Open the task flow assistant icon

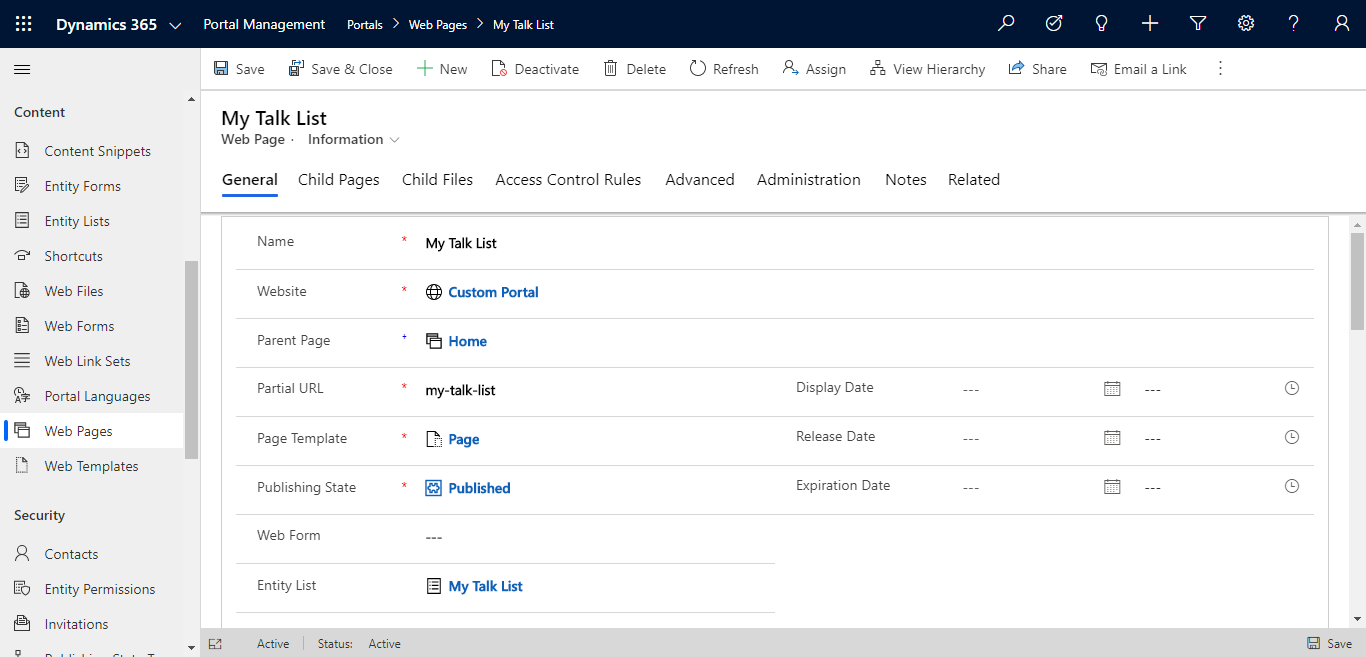coord(1054,24)
